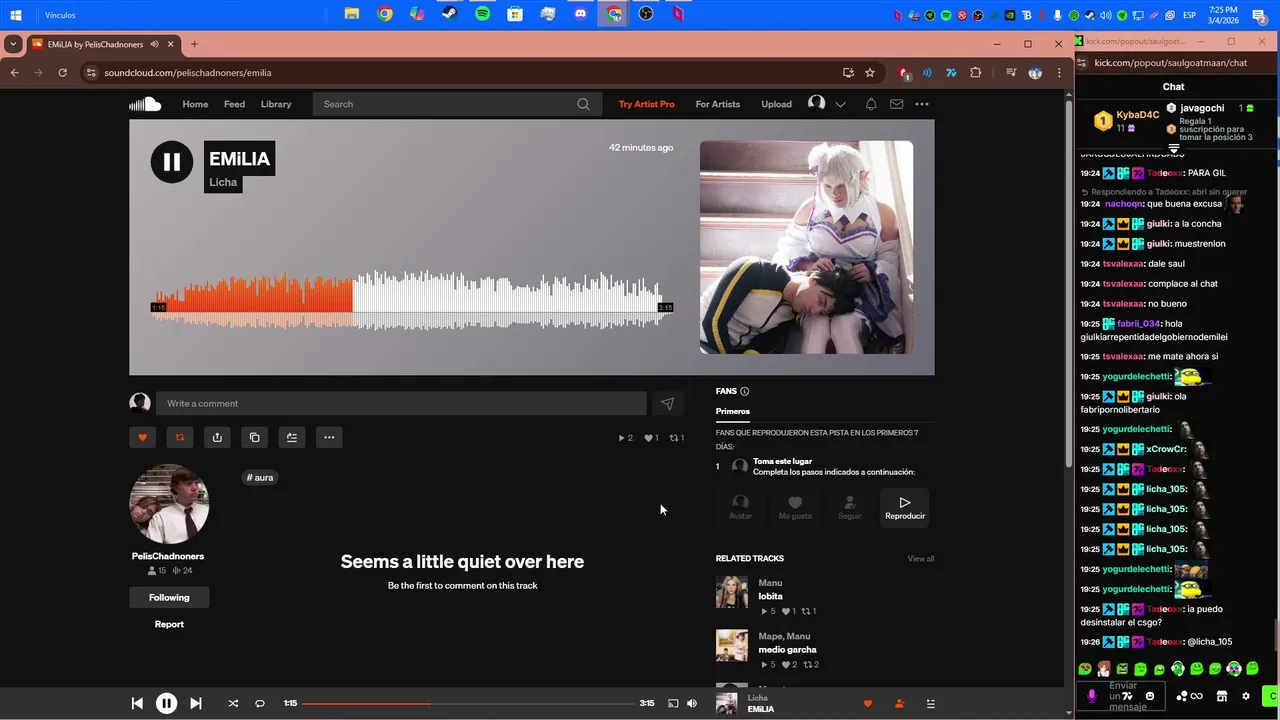Open the Windows Start menu
The width and height of the screenshot is (1280, 720).
(16, 15)
